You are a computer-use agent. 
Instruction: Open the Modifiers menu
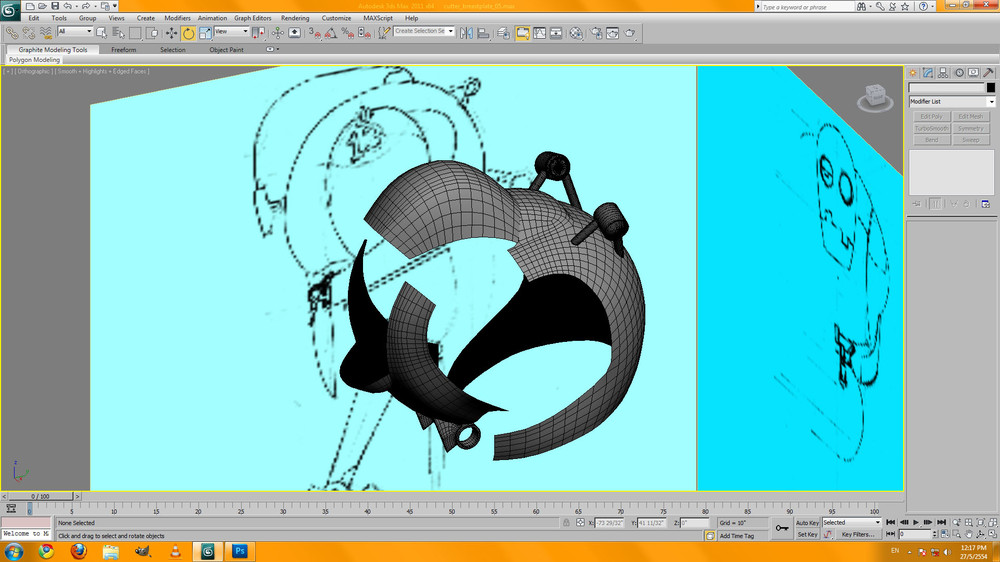click(x=177, y=18)
